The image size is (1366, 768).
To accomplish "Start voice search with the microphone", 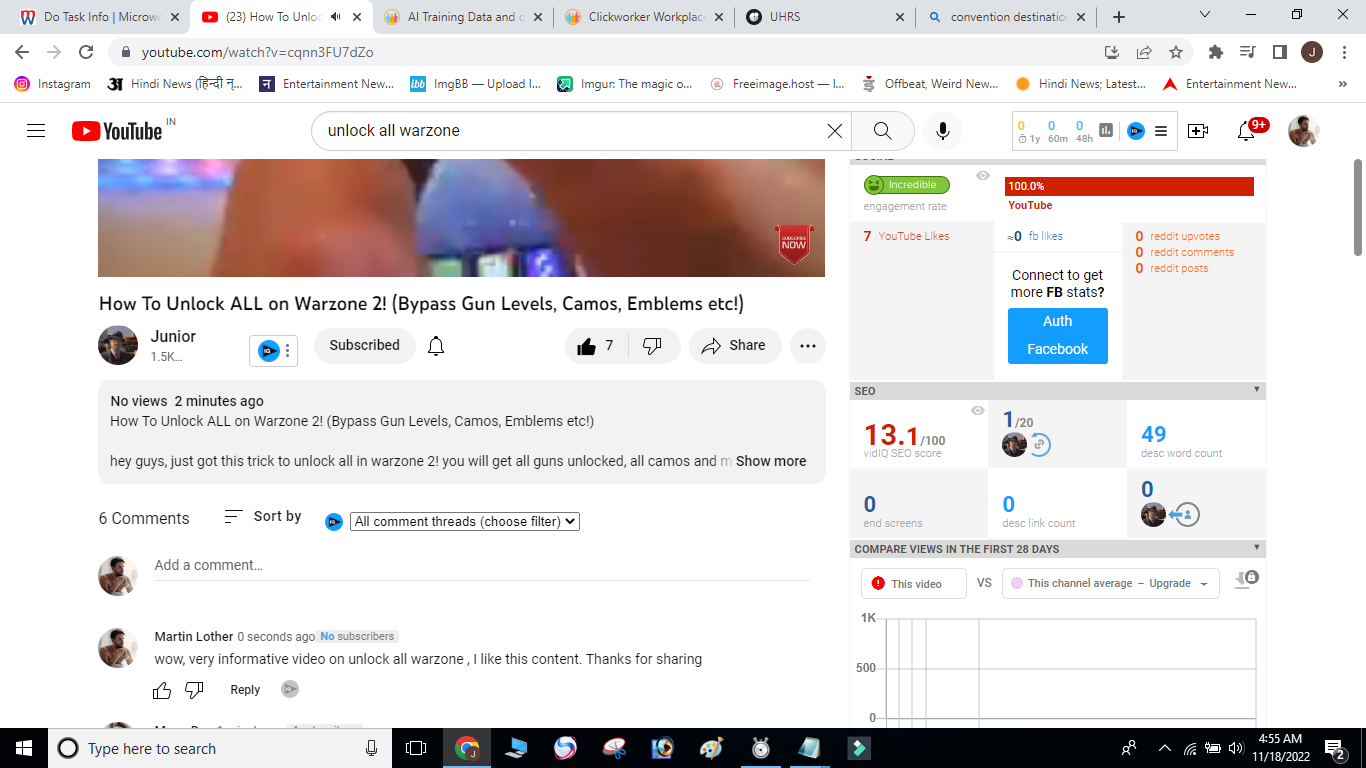I will coord(942,131).
